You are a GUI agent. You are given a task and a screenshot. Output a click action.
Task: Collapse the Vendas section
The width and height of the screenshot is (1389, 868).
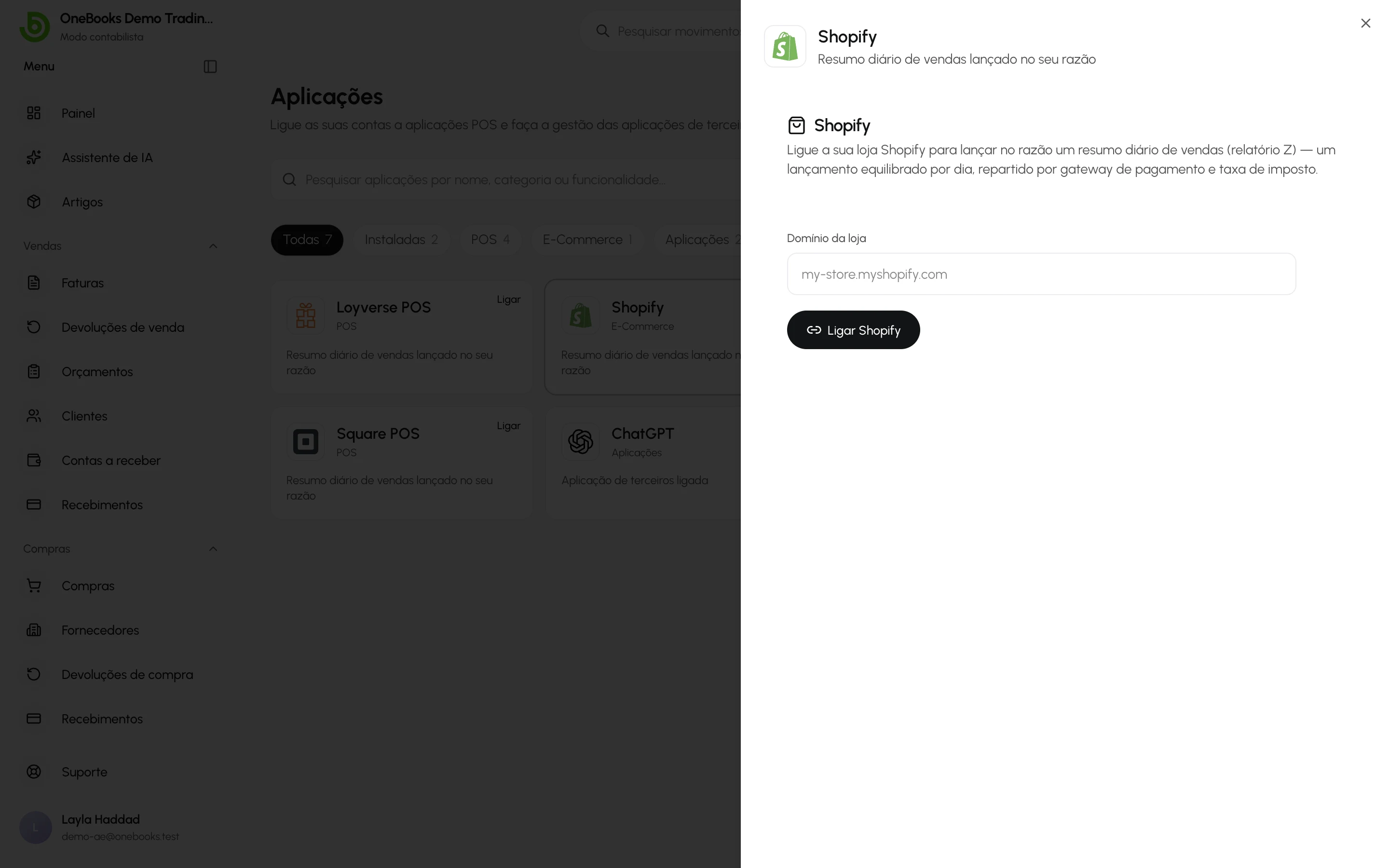pos(213,246)
